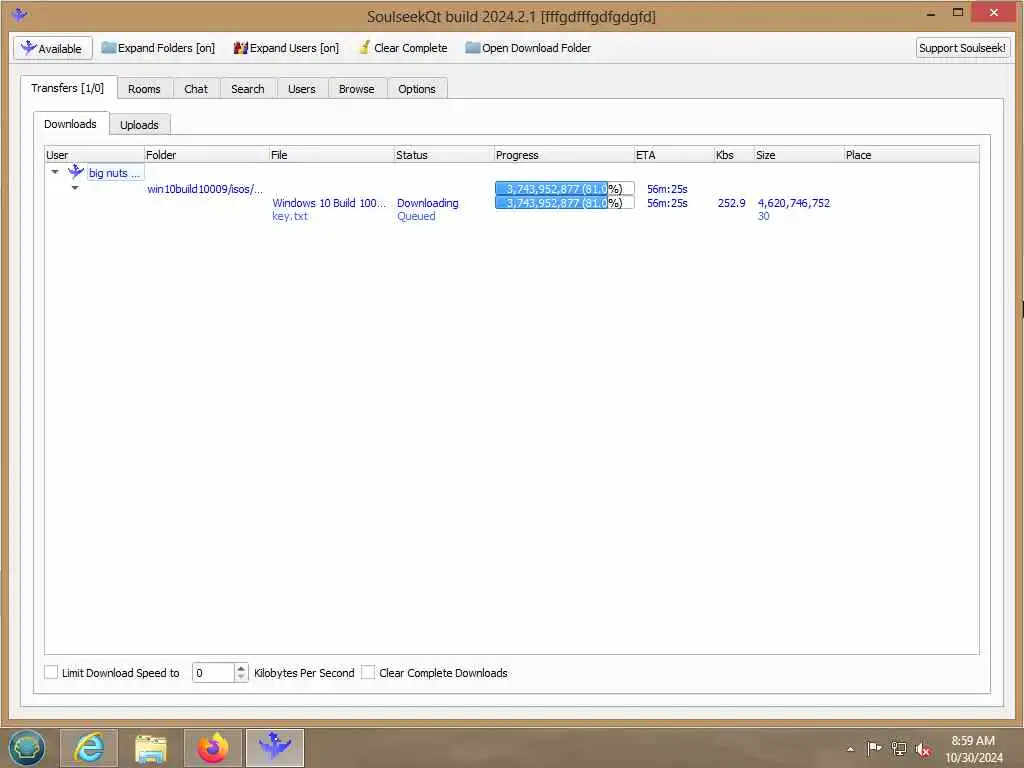Click the 252.9 Kbs value
Screen dimensions: 1024x768
[x=731, y=203]
